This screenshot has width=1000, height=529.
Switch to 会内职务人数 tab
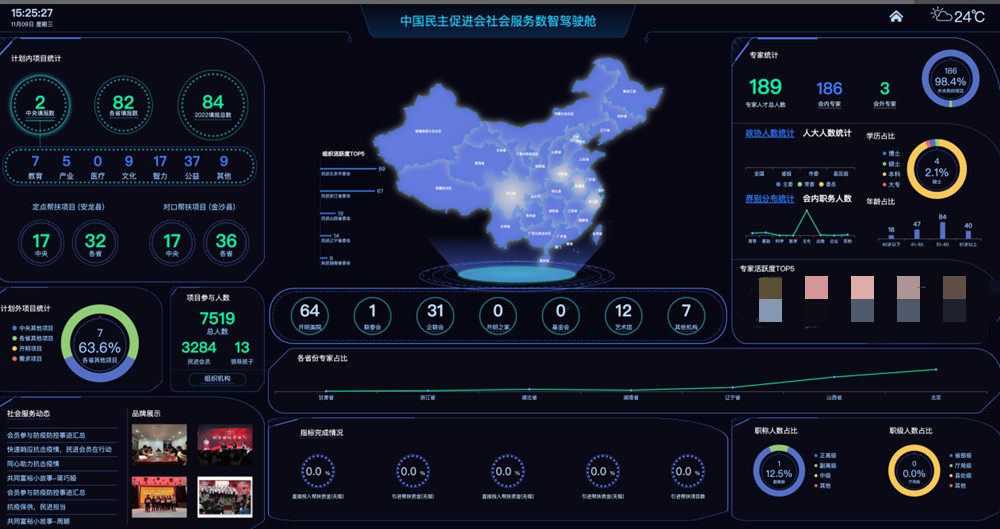[827, 199]
